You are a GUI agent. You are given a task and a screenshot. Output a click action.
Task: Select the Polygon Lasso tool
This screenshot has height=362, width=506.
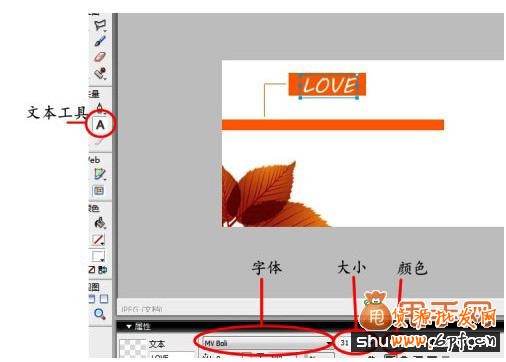(100, 25)
